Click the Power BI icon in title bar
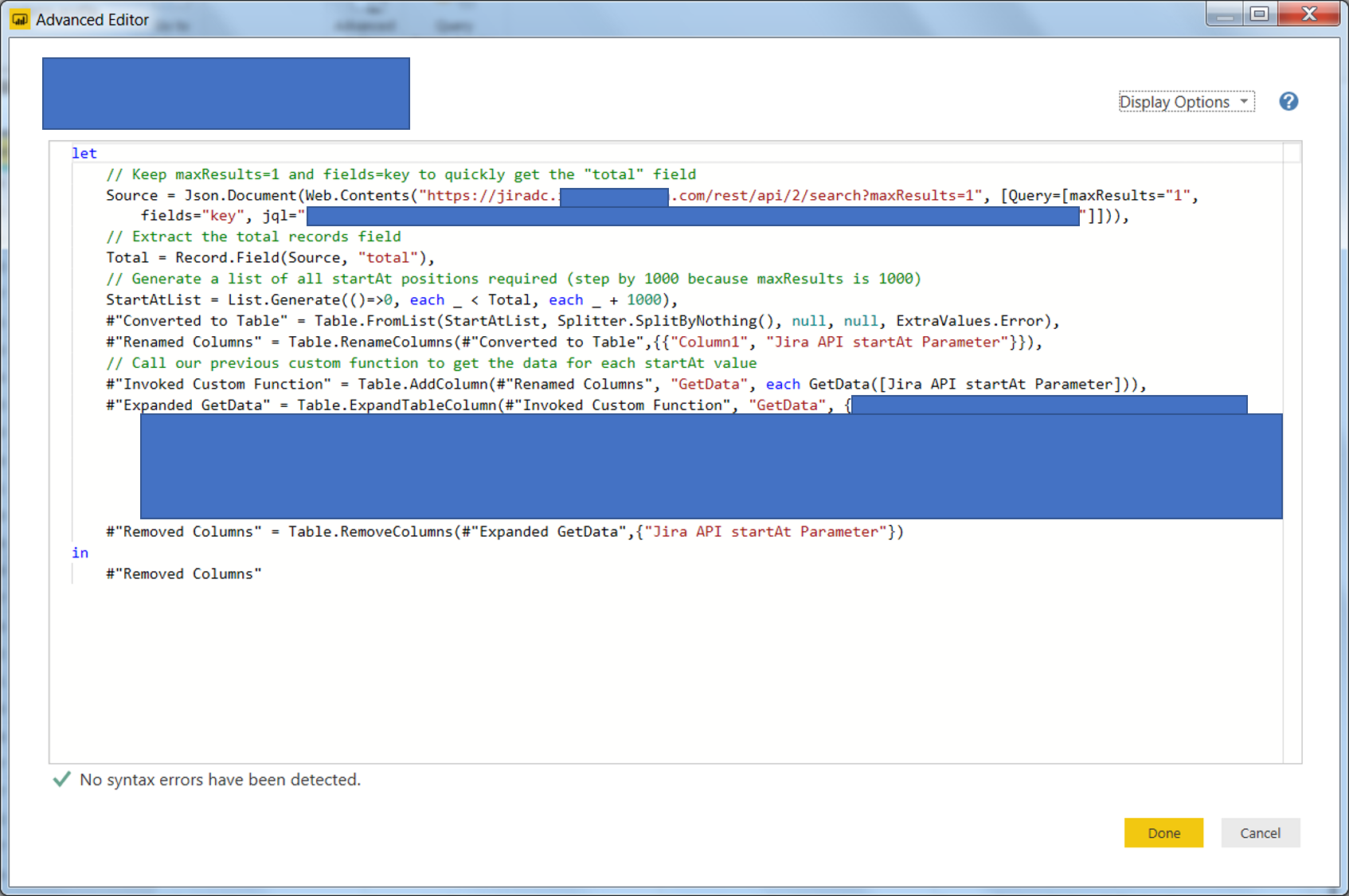1349x896 pixels. [19, 19]
